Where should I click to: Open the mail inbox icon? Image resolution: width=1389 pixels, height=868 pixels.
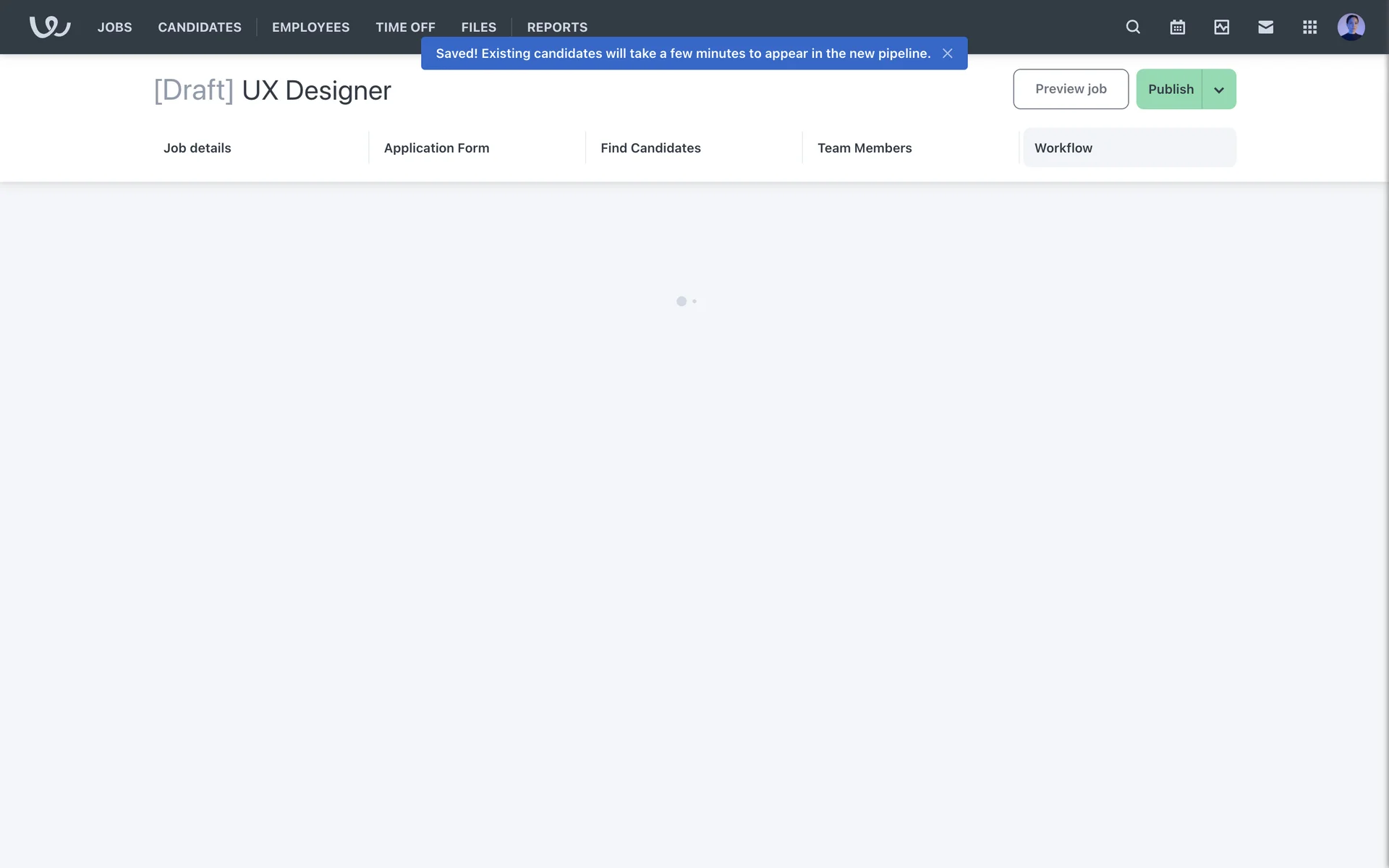point(1265,27)
